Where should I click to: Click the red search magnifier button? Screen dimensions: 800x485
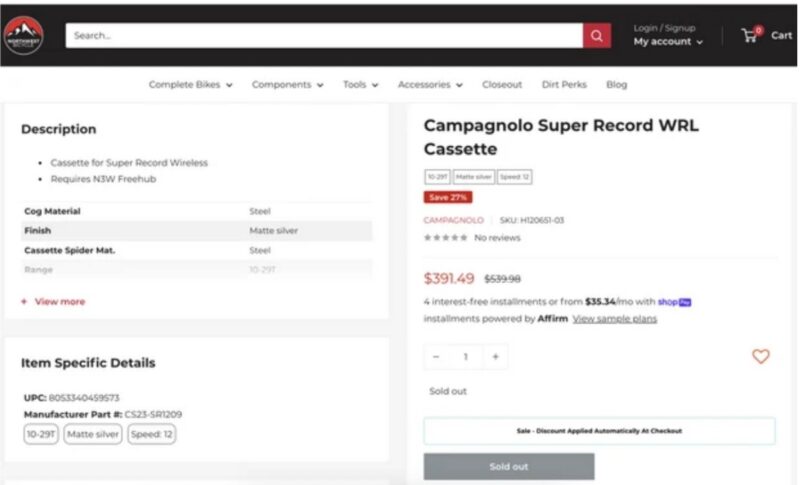click(596, 36)
